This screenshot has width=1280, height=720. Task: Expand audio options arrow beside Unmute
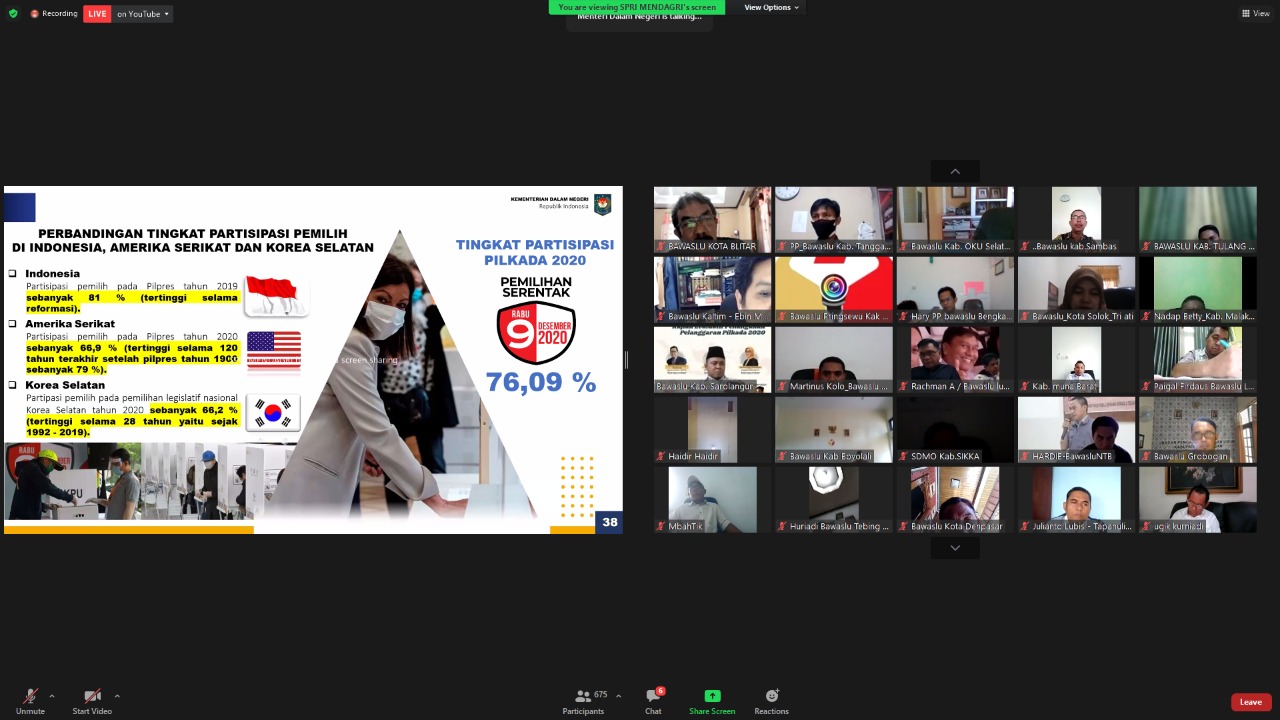(x=52, y=696)
